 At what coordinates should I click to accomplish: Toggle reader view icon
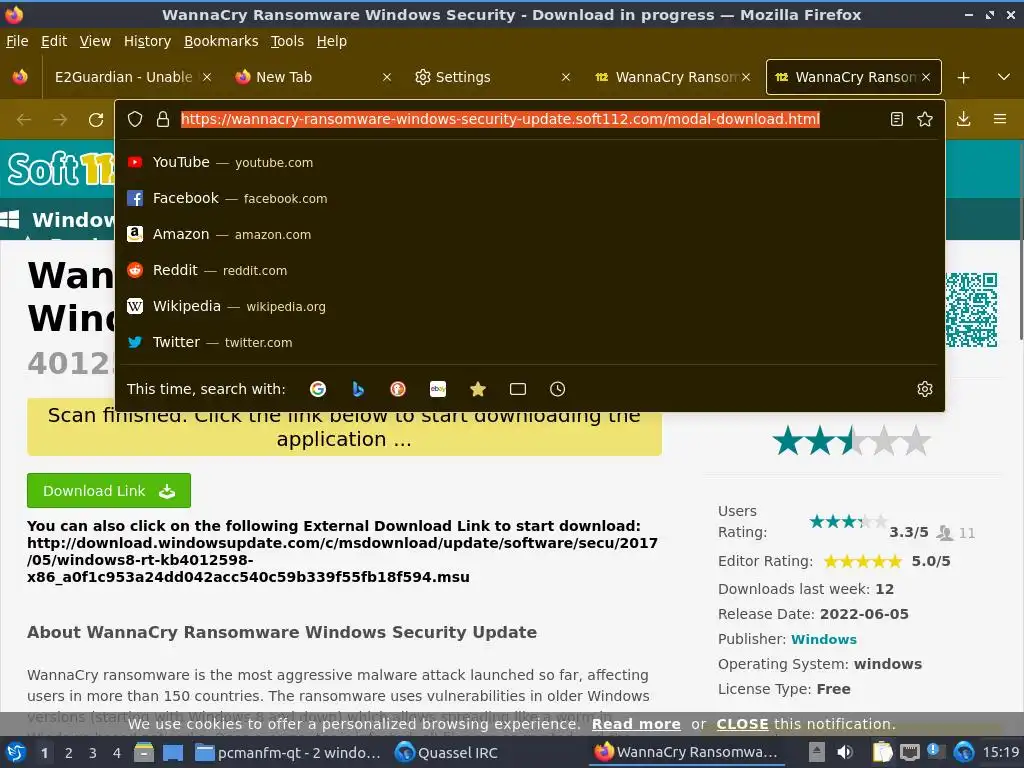(x=897, y=119)
